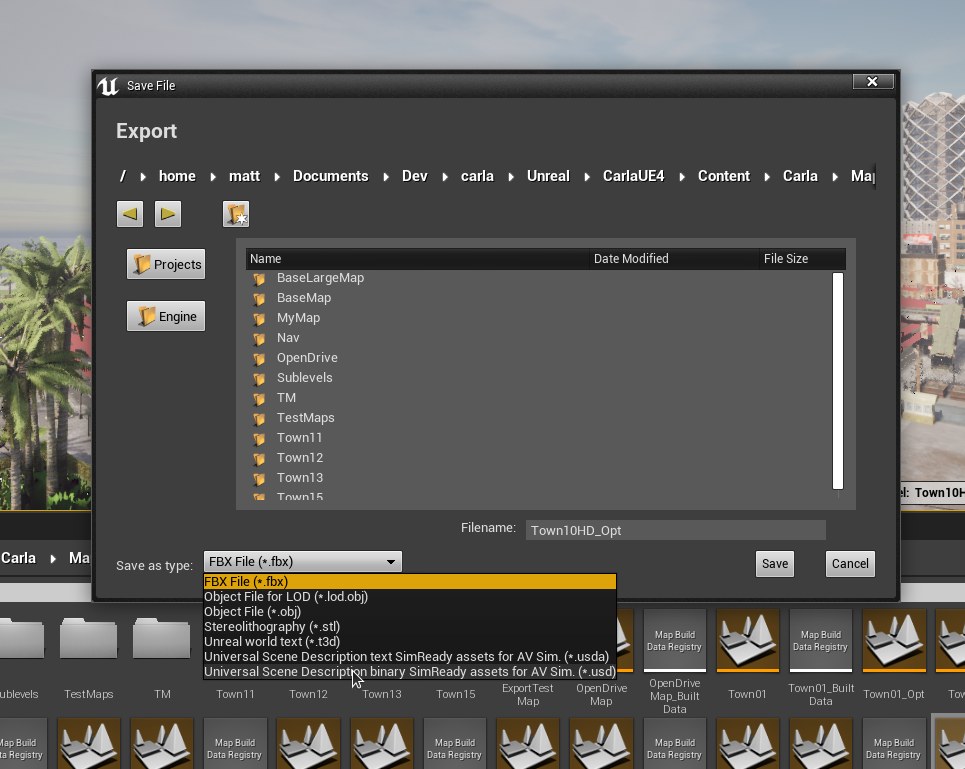Image resolution: width=965 pixels, height=769 pixels.
Task: Jump to Documents via the path bar
Action: 330,175
